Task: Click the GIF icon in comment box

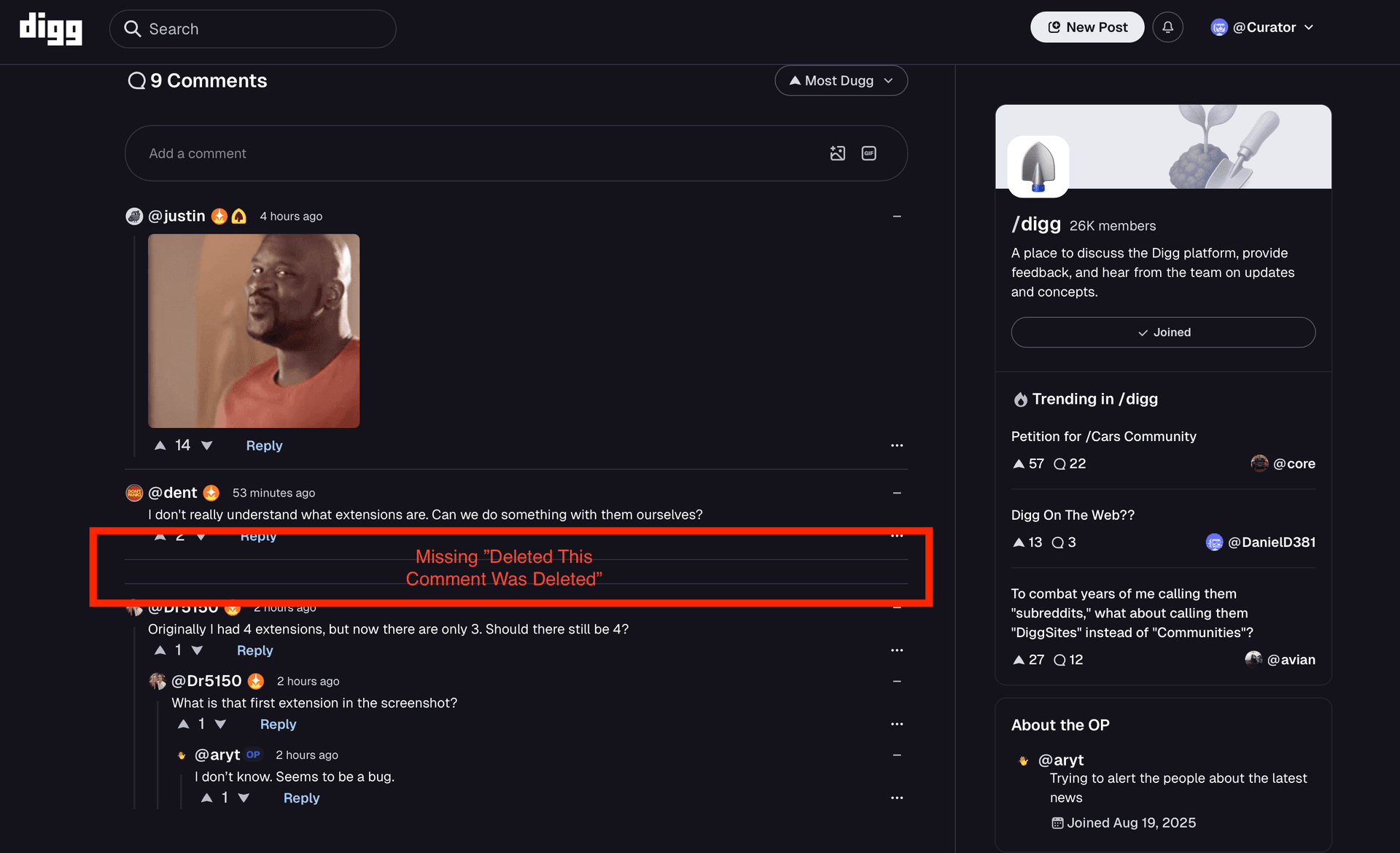Action: pos(868,153)
